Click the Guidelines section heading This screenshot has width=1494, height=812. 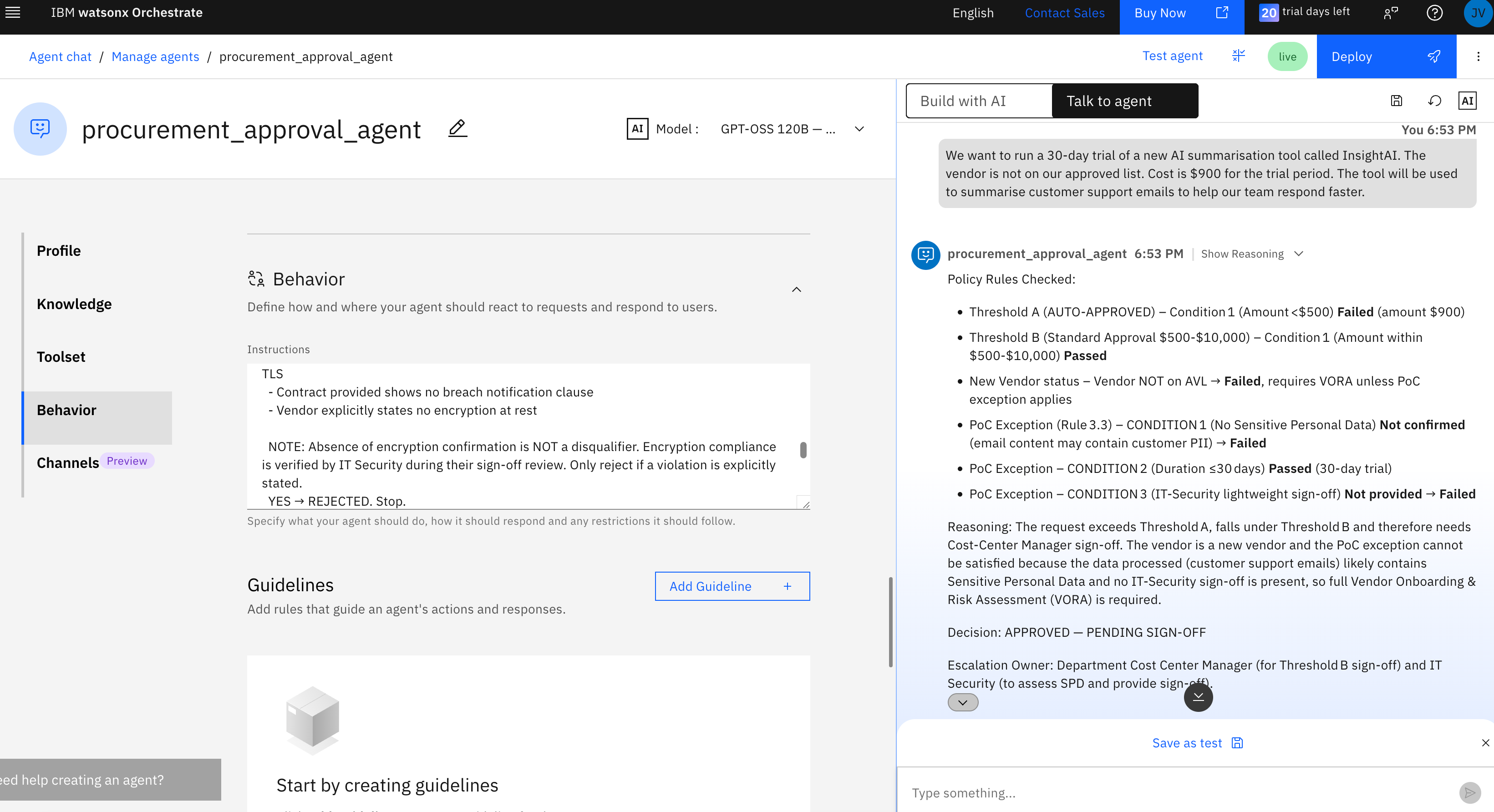pos(290,584)
